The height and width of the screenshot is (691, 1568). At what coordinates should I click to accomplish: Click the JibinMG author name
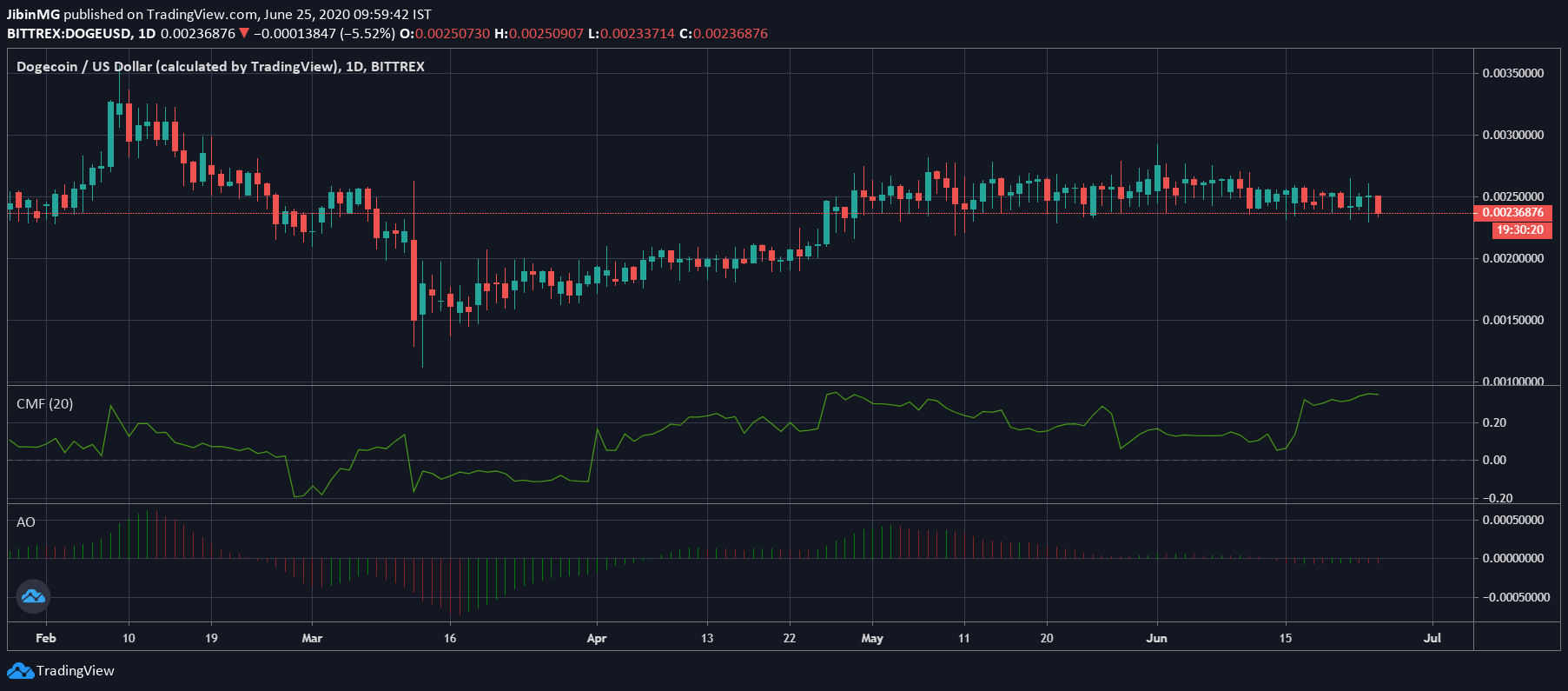[33, 14]
